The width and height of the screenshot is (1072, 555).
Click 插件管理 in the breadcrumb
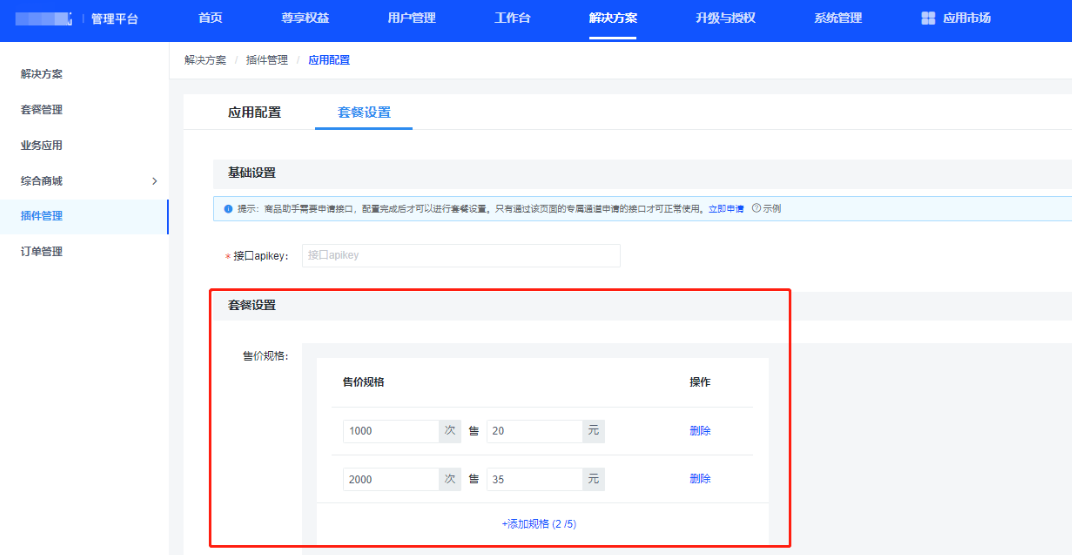click(267, 60)
